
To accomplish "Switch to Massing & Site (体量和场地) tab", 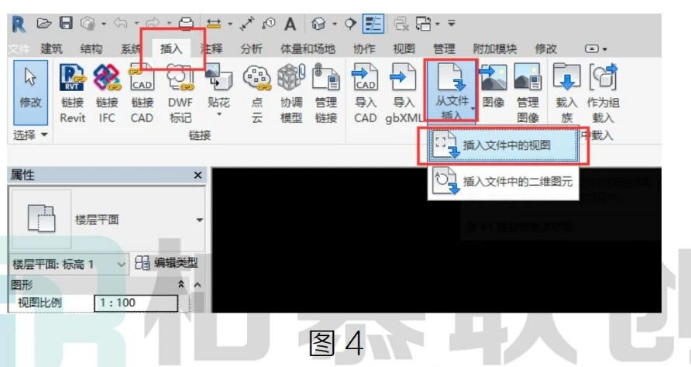I will (308, 48).
